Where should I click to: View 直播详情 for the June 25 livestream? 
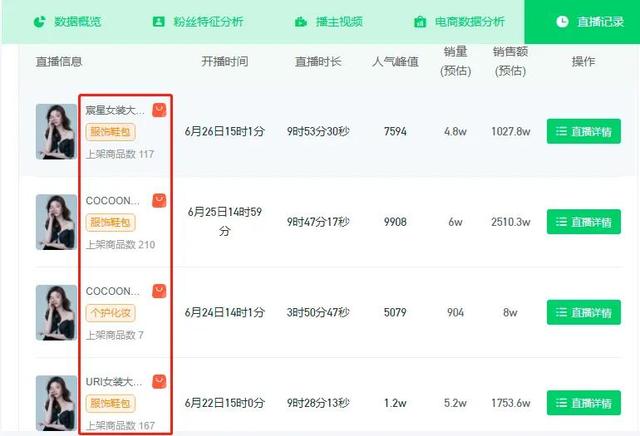tap(583, 222)
